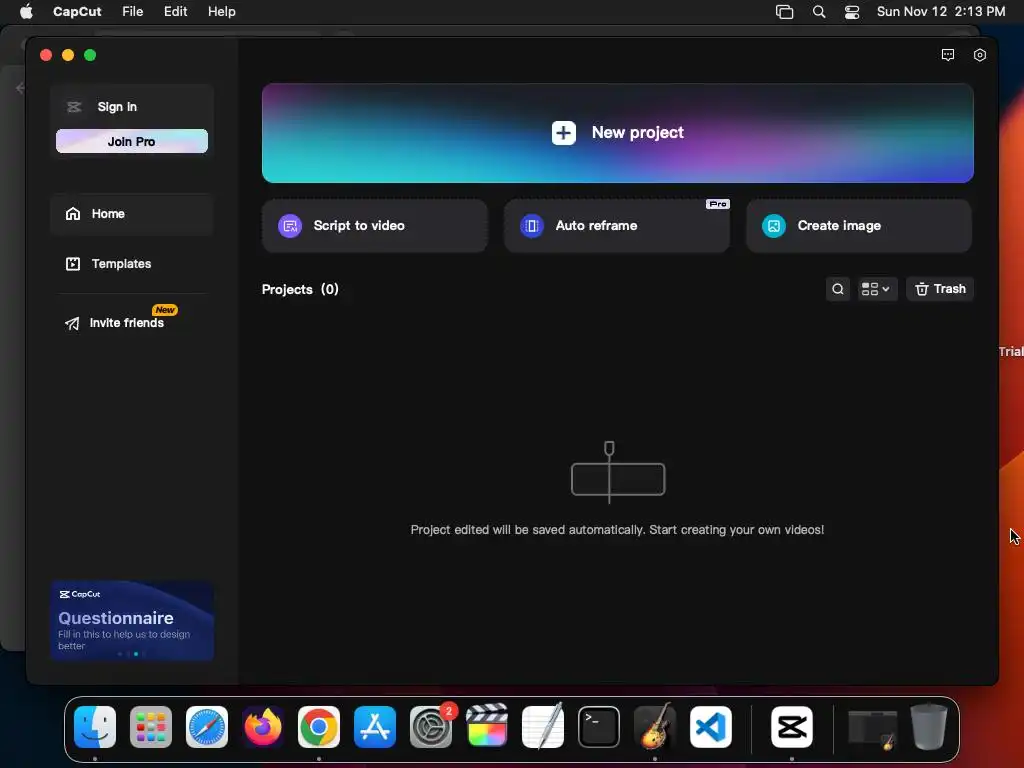Launch GarageBand from the dock

pos(654,726)
